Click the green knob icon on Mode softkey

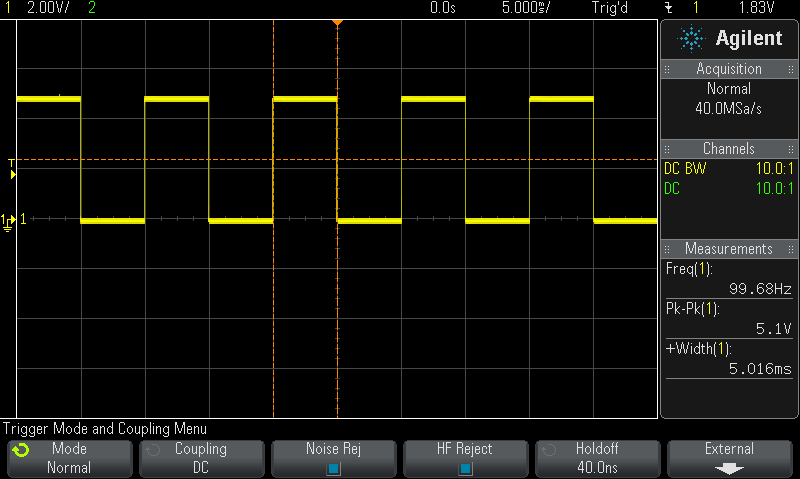point(20,450)
